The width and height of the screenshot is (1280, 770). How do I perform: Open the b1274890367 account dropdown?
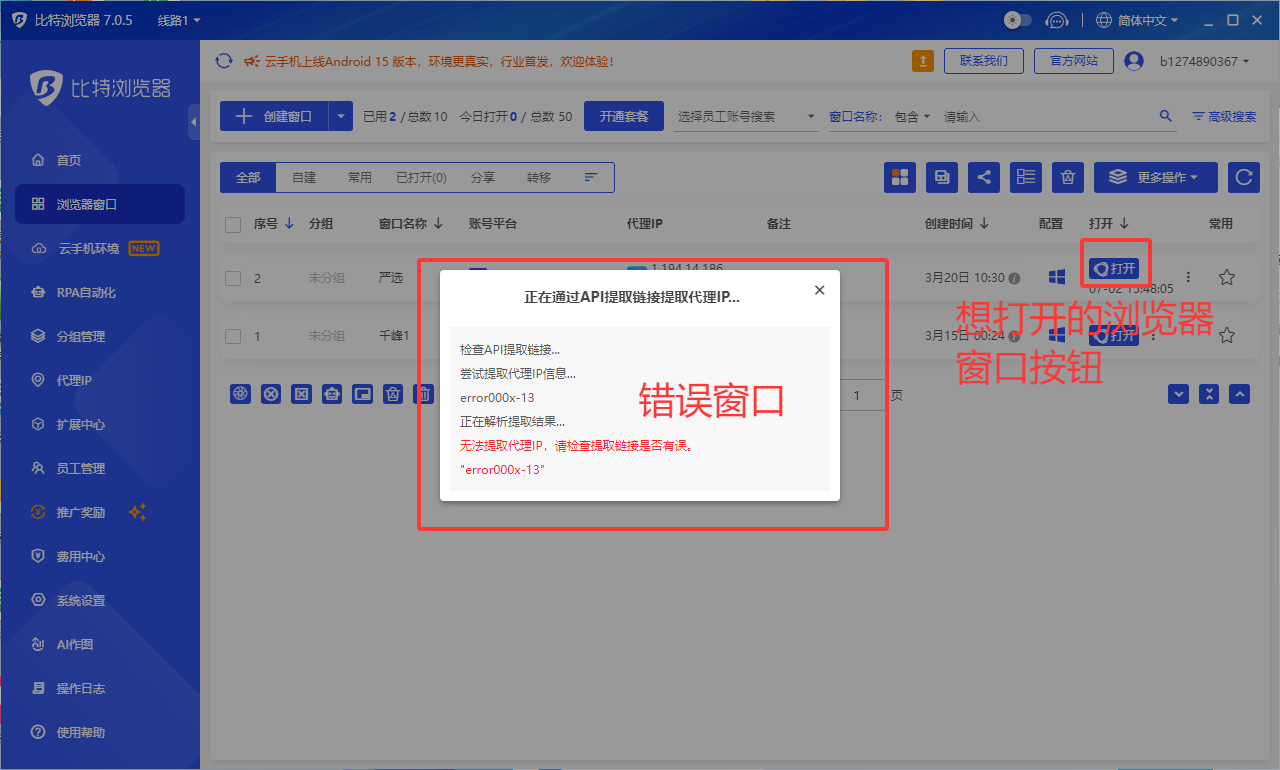1205,61
